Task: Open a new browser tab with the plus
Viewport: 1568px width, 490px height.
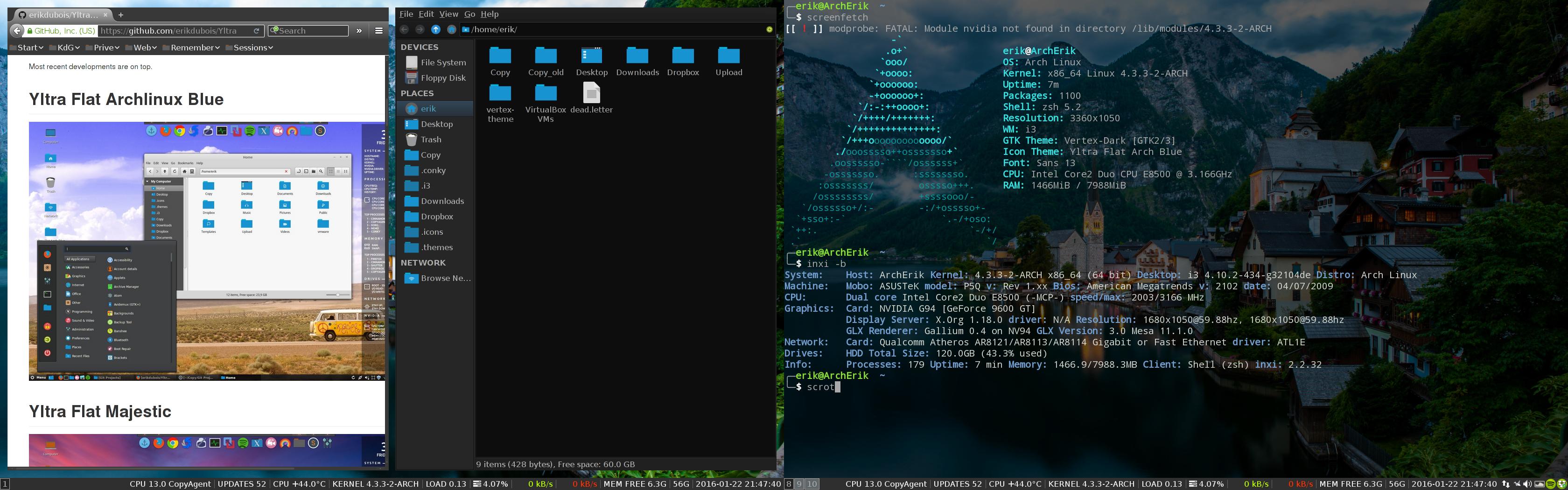Action: click(x=120, y=14)
